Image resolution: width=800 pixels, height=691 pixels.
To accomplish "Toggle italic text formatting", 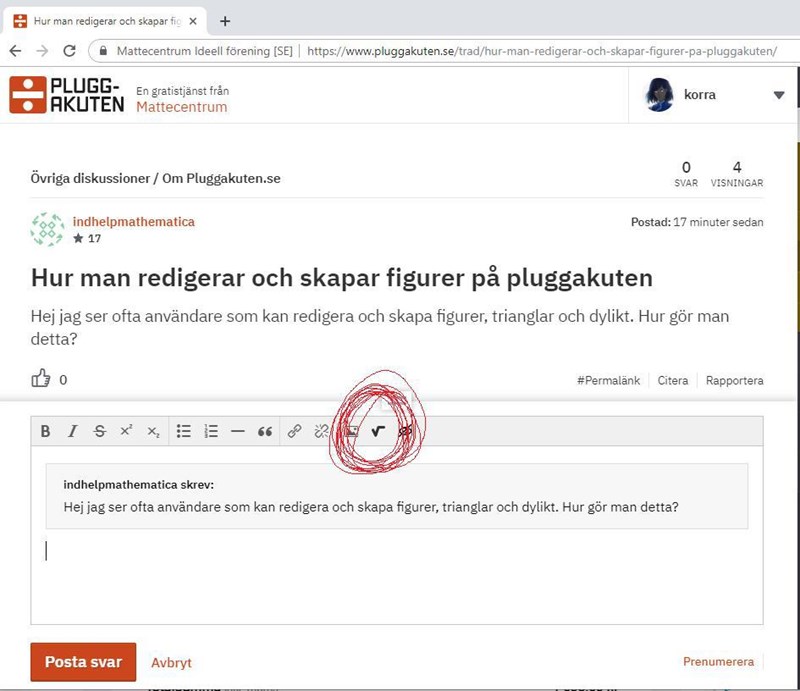I will click(72, 432).
